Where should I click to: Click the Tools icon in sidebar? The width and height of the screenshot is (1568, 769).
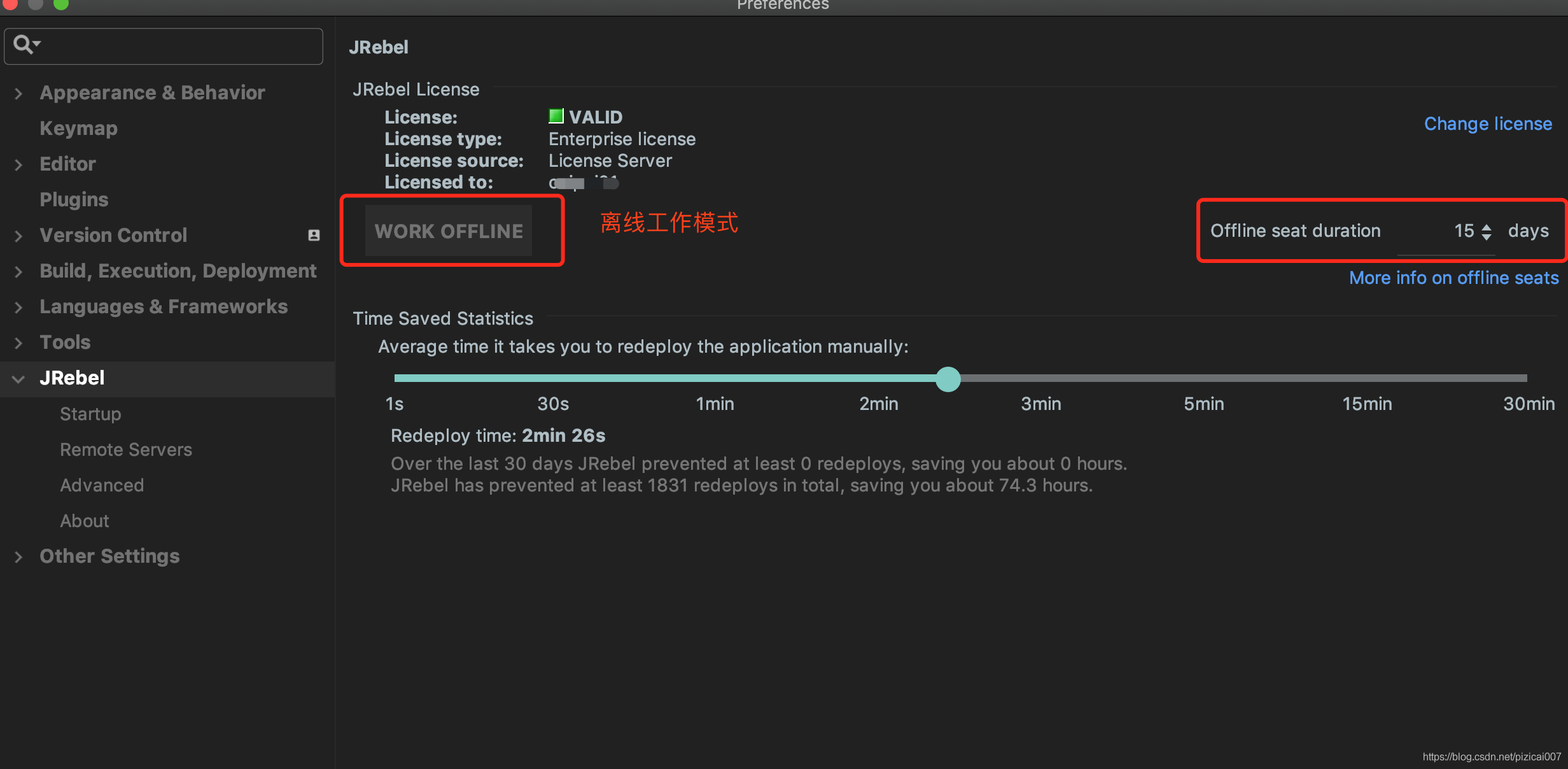(22, 341)
